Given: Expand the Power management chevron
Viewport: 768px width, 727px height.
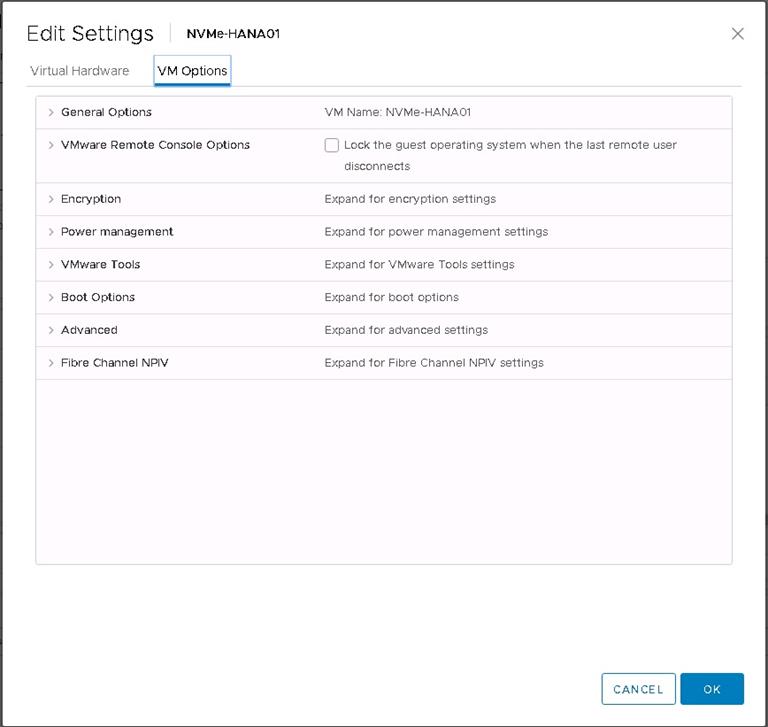Looking at the screenshot, I should tap(51, 232).
